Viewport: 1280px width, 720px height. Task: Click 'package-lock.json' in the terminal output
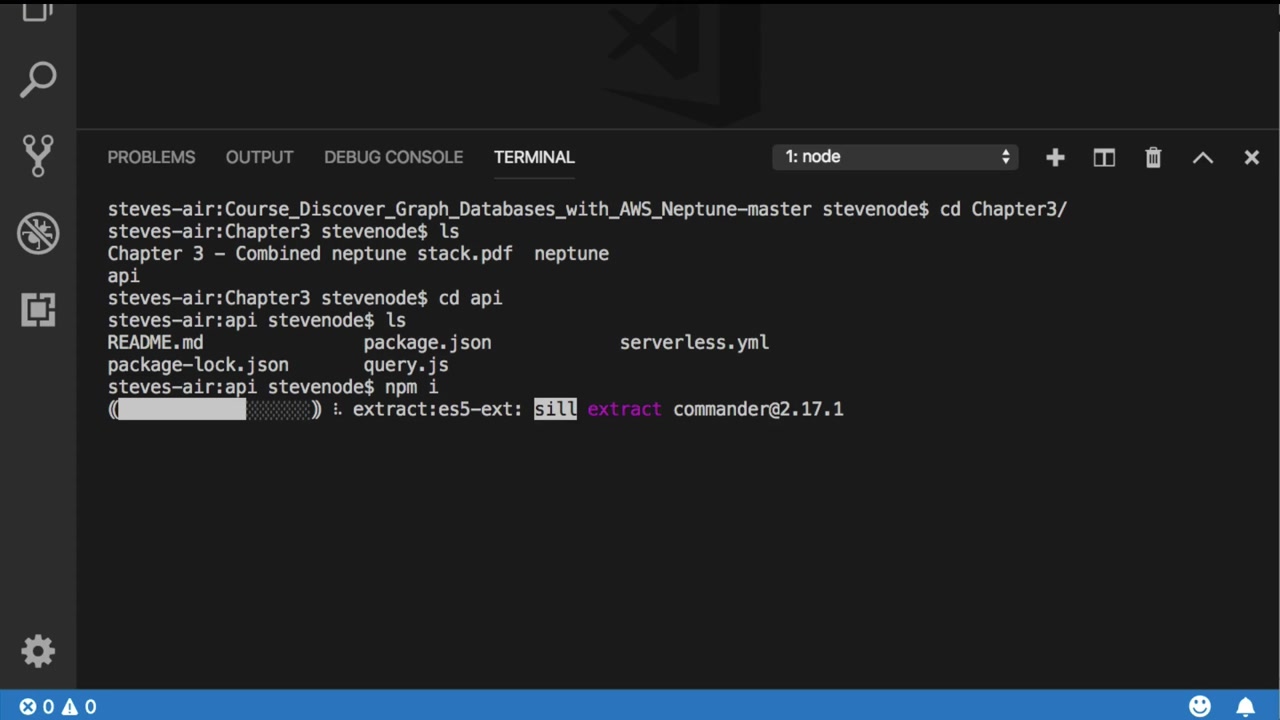(198, 365)
